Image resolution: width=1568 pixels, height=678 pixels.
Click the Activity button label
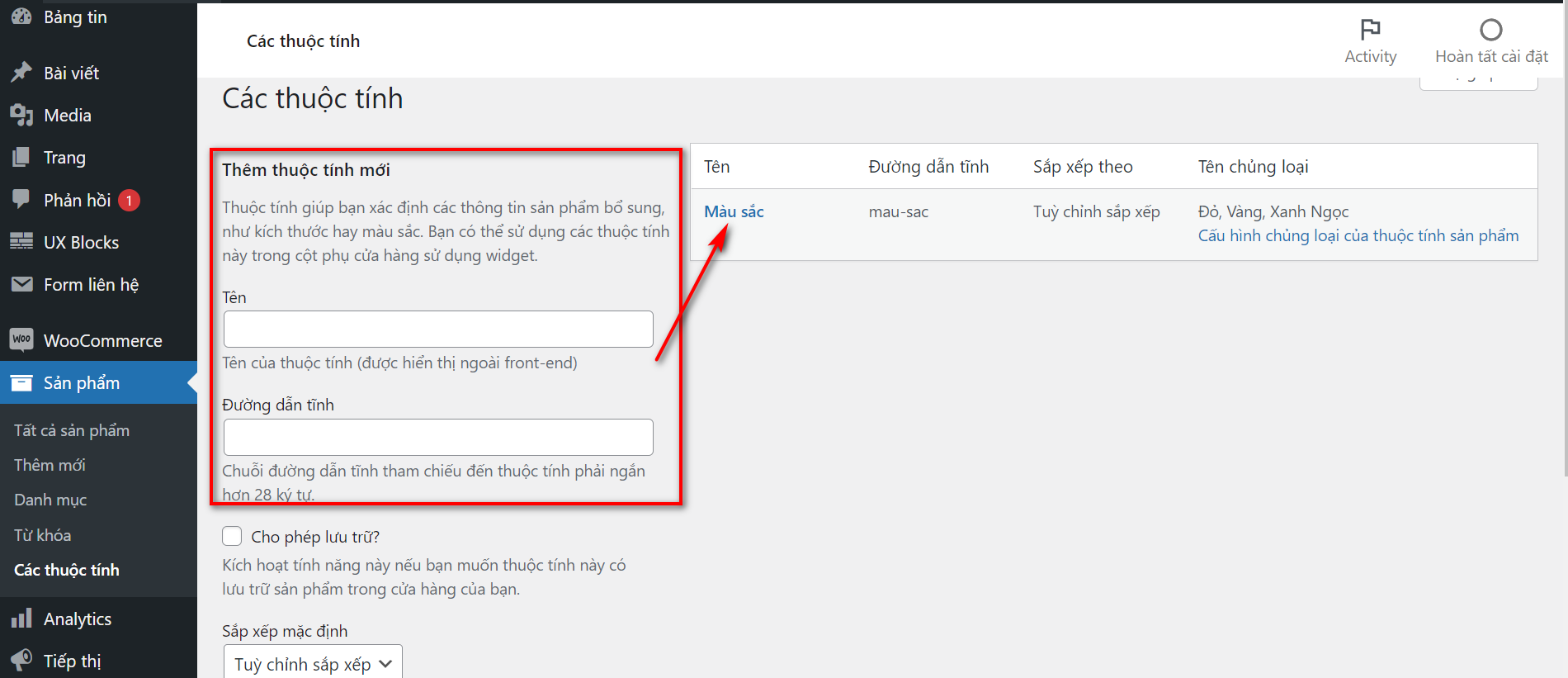(x=1371, y=56)
